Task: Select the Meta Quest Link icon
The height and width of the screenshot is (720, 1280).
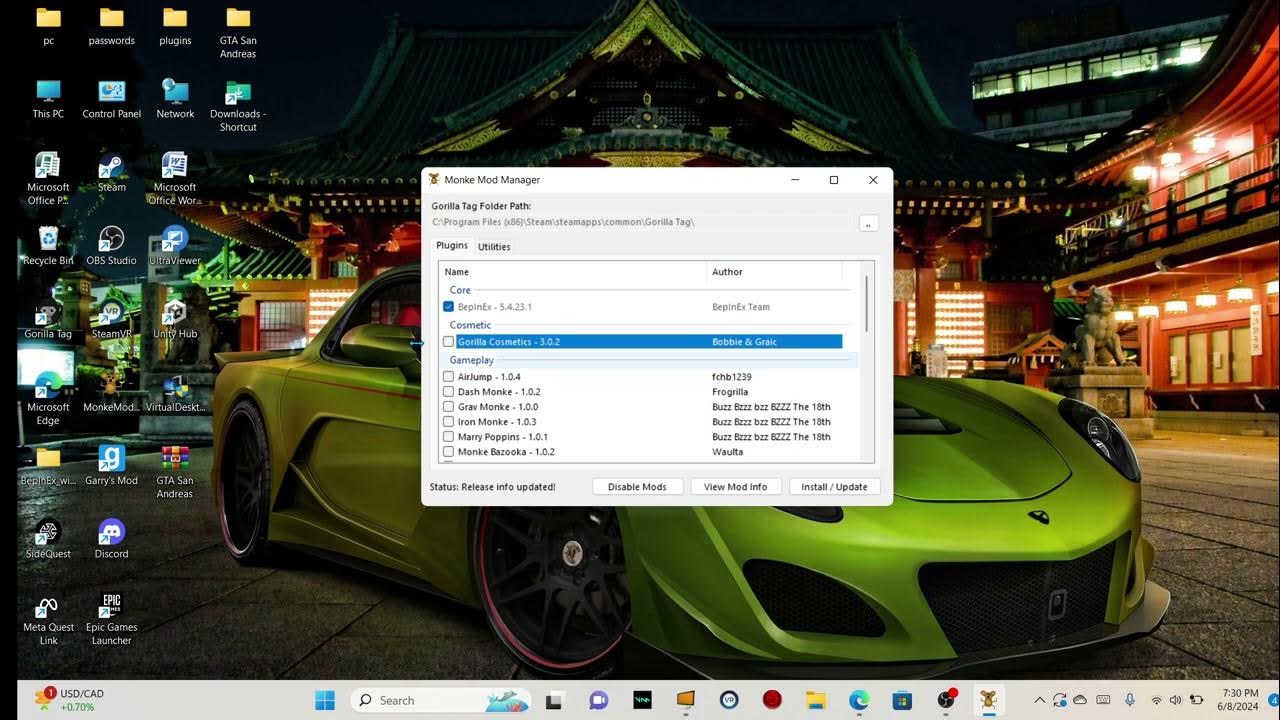Action: [x=48, y=618]
